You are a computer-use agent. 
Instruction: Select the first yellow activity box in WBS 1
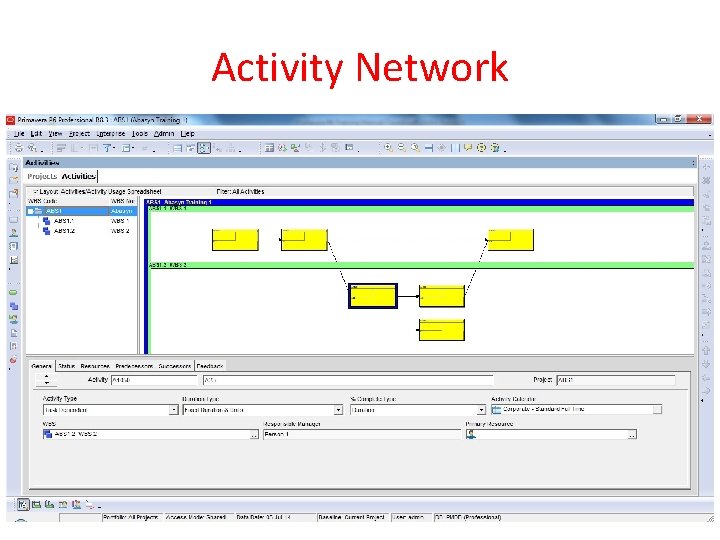235,240
